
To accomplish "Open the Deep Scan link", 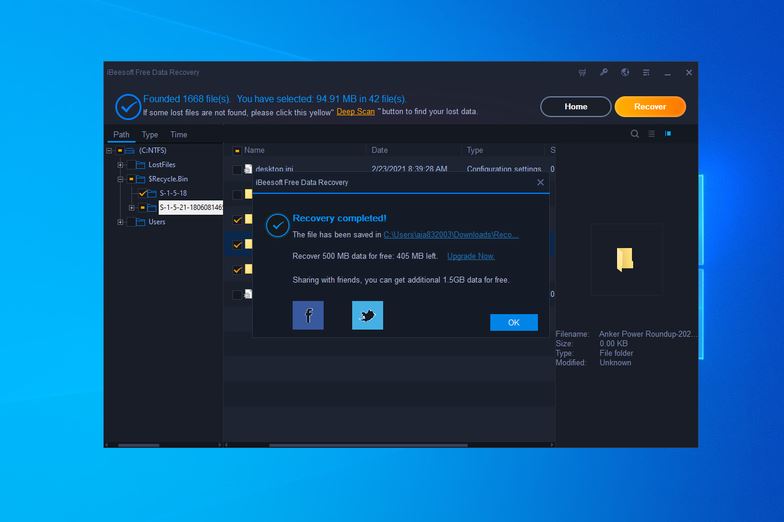I will pyautogui.click(x=356, y=112).
